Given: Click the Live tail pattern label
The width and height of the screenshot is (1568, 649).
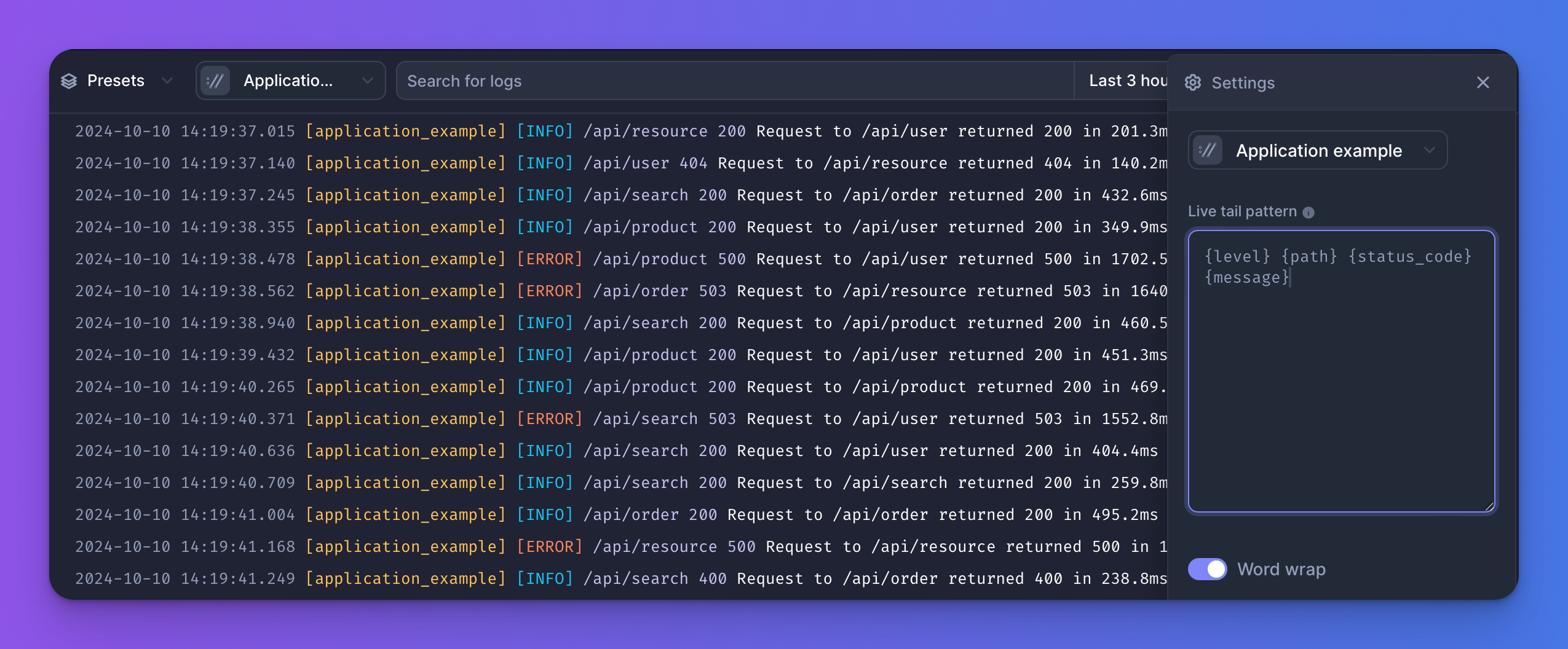Looking at the screenshot, I should 1242,211.
